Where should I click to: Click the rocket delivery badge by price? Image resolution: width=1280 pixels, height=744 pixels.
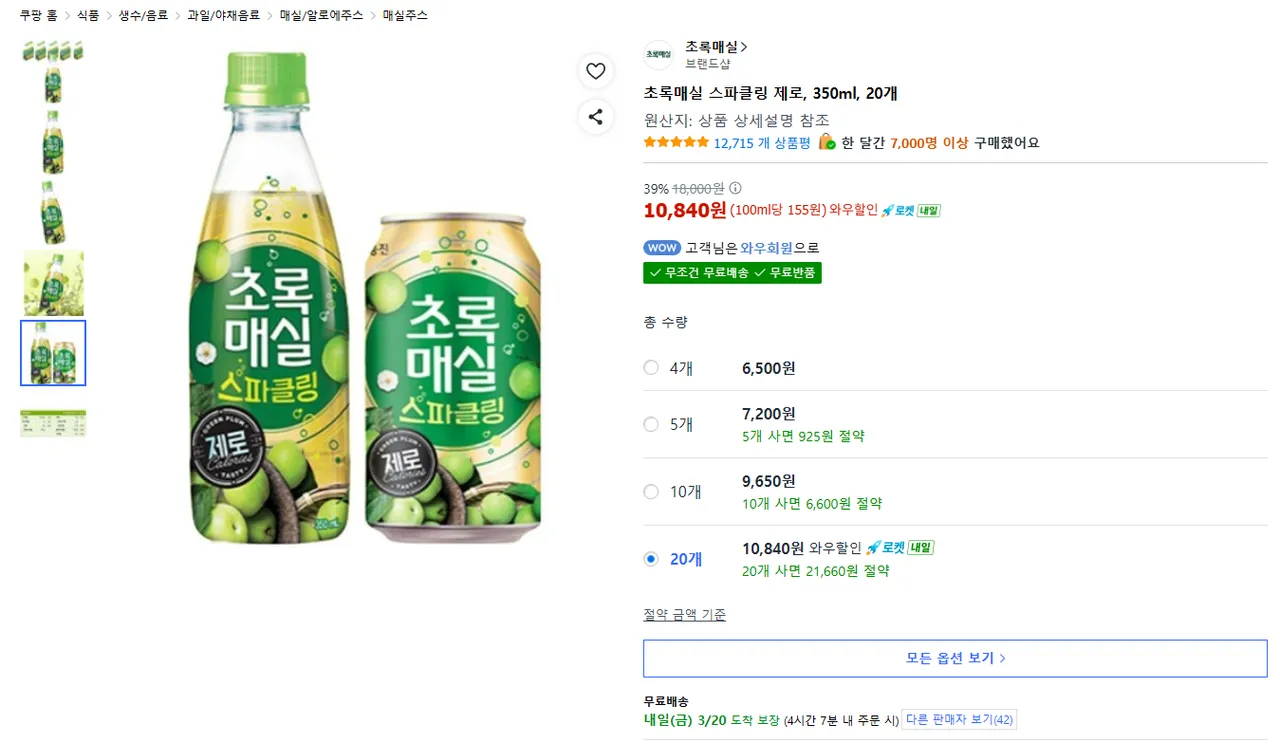[910, 210]
